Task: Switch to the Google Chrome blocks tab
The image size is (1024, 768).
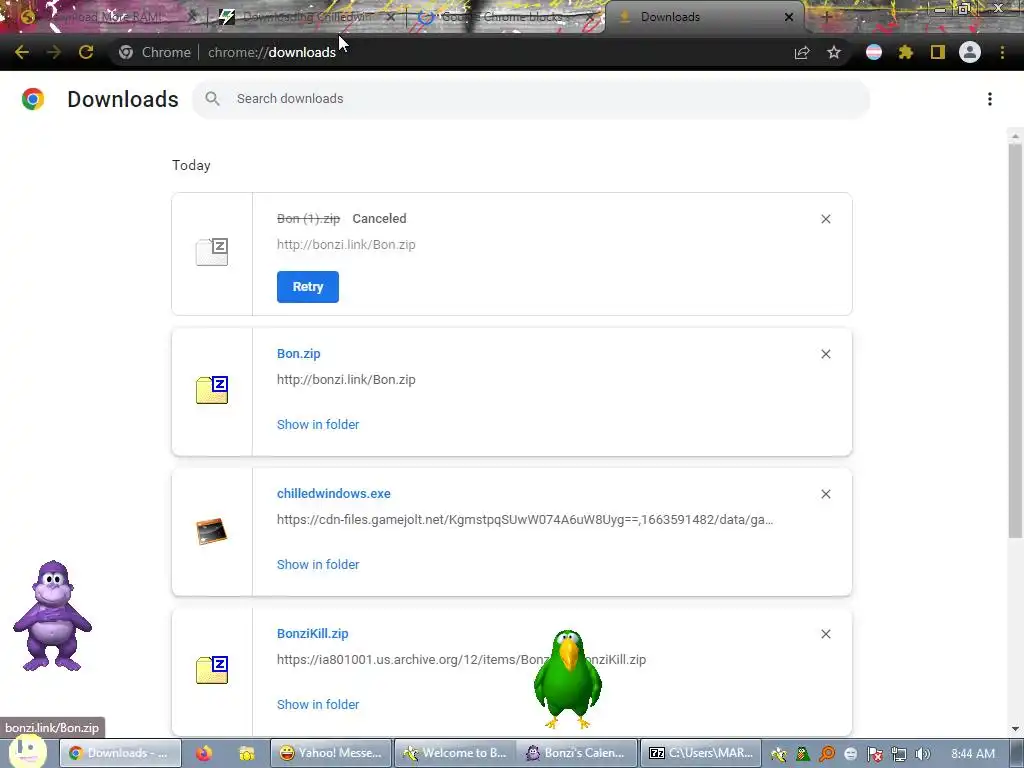Action: (x=506, y=17)
